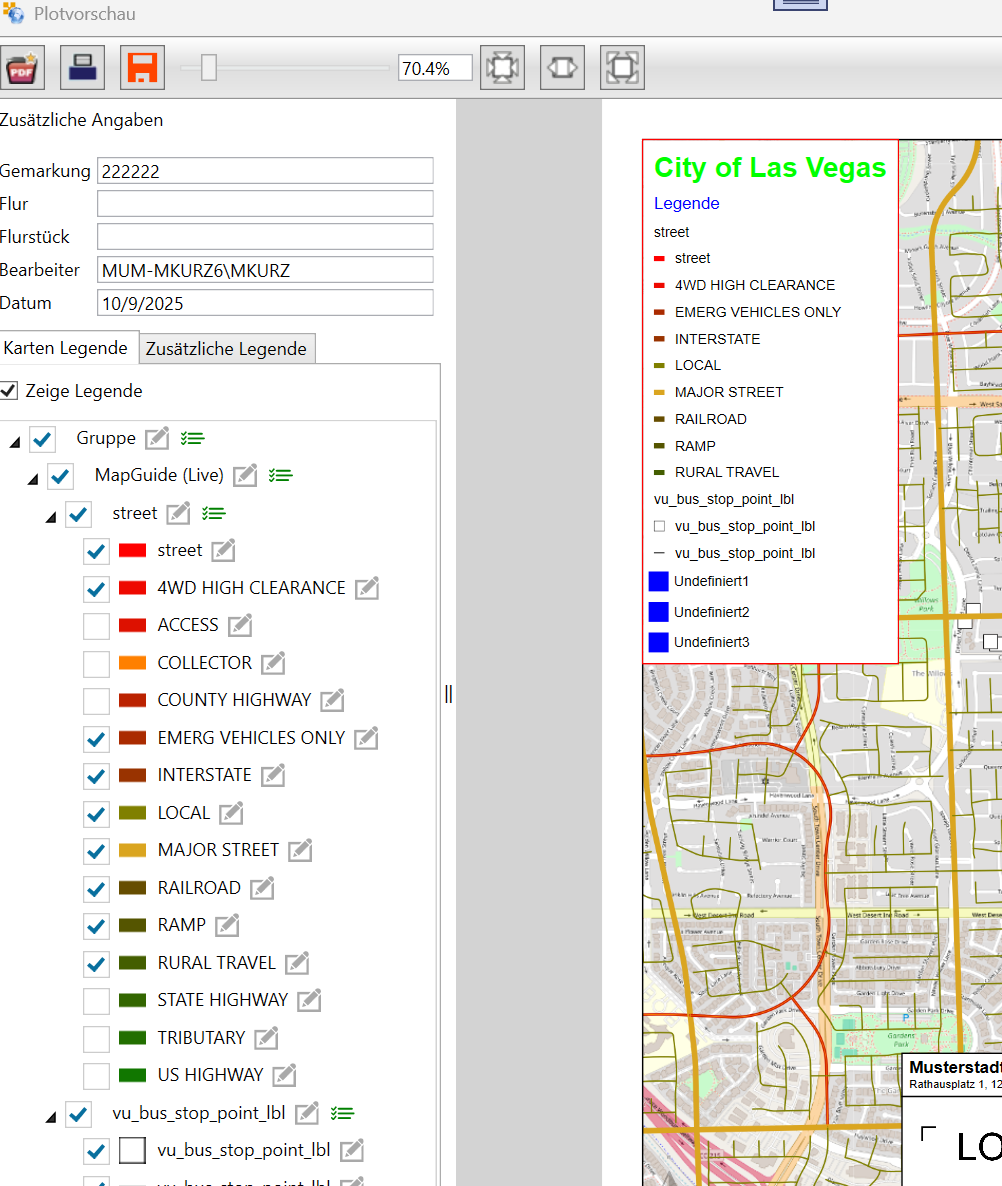Edit the MapGuide (Live) legend label
Image resolution: width=1002 pixels, height=1186 pixels.
click(246, 475)
